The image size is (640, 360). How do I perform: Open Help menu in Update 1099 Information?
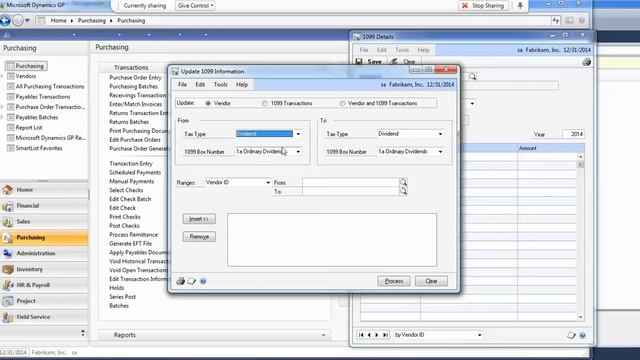(x=242, y=84)
